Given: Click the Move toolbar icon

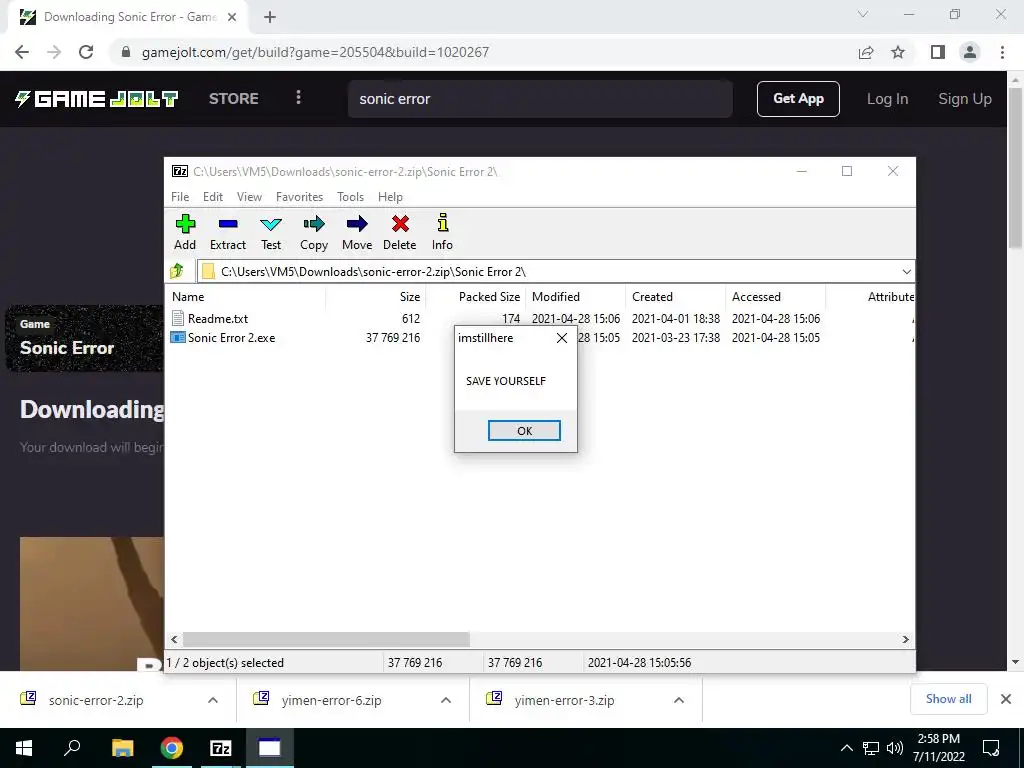Looking at the screenshot, I should pos(357,232).
